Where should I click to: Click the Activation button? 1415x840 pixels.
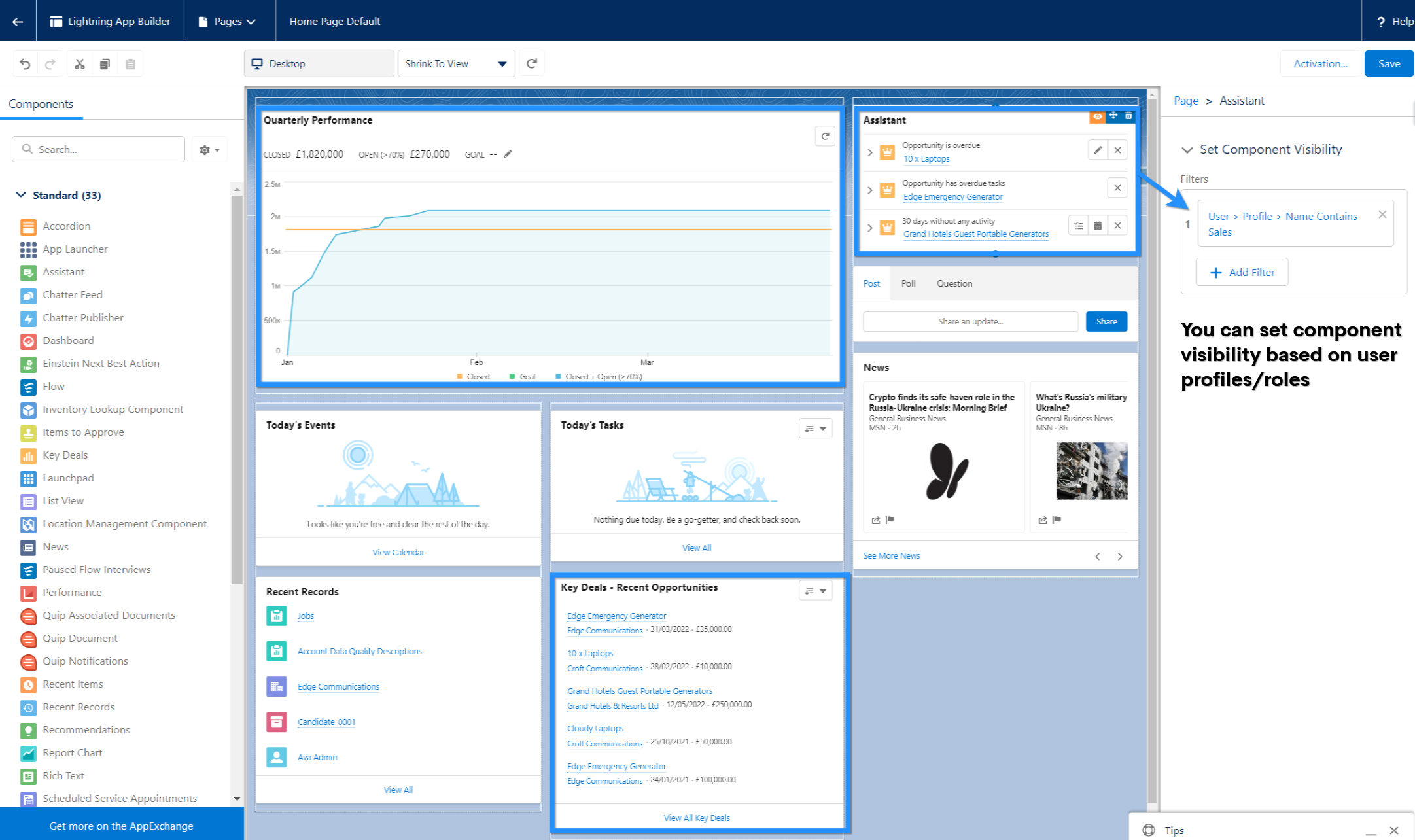pos(1320,63)
